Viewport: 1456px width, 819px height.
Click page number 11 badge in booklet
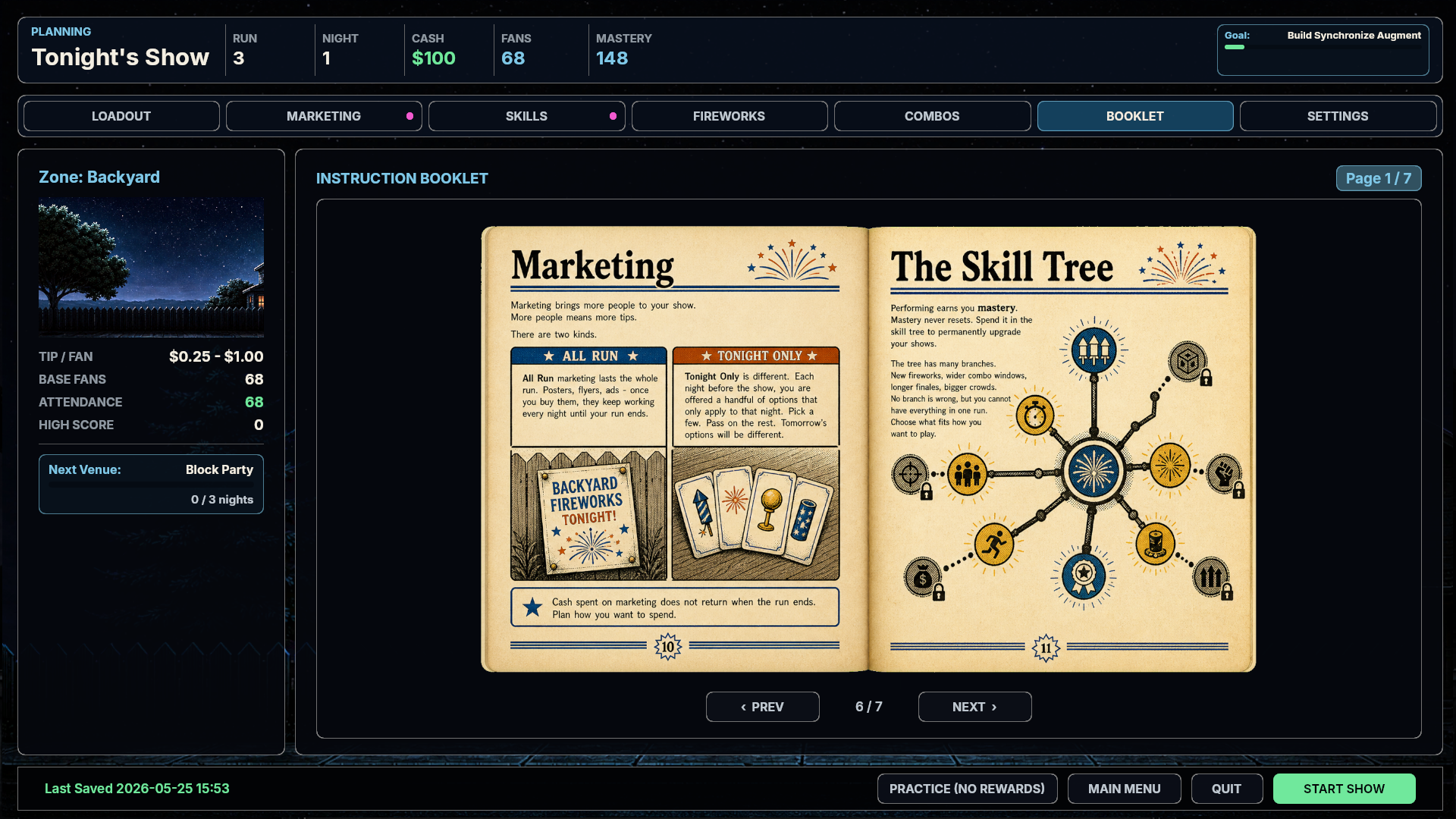click(1046, 648)
